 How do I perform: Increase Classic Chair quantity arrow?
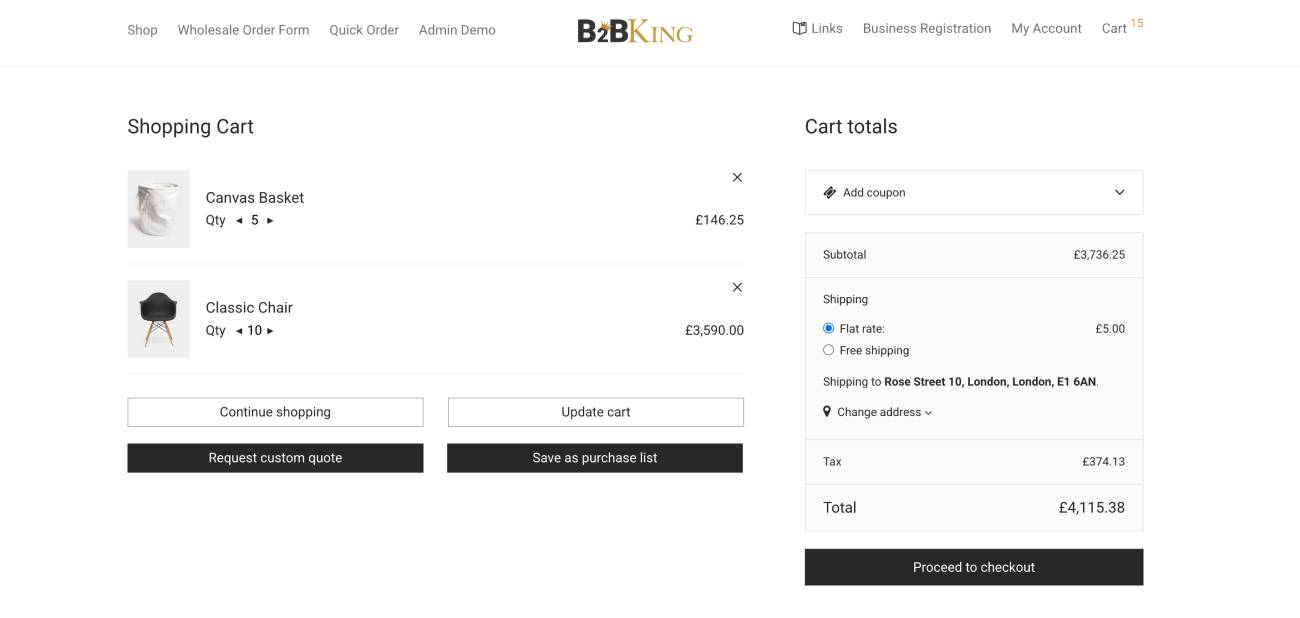(270, 330)
